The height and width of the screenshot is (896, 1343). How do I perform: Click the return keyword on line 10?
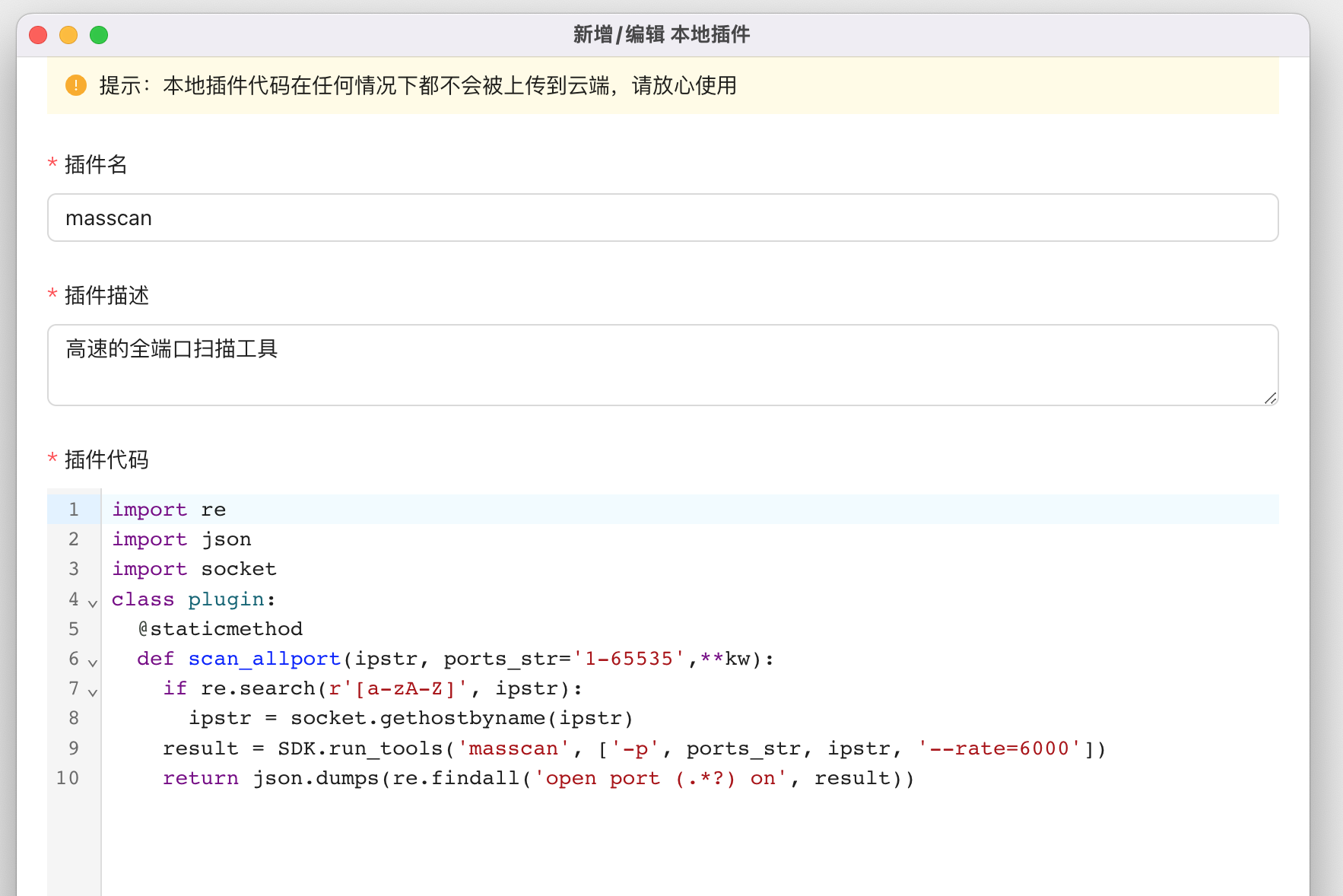pyautogui.click(x=200, y=778)
